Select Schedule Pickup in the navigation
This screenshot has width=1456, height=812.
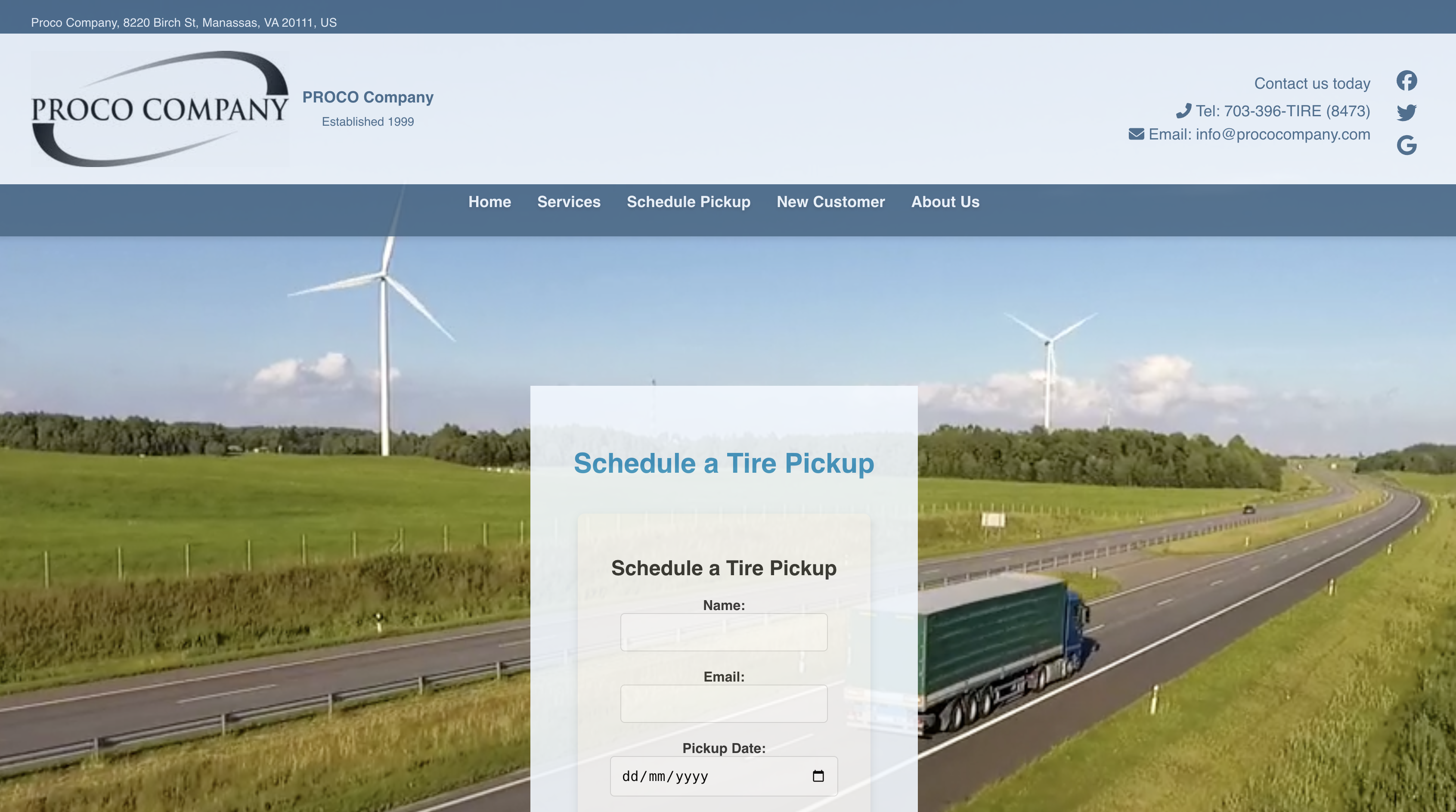click(x=688, y=202)
